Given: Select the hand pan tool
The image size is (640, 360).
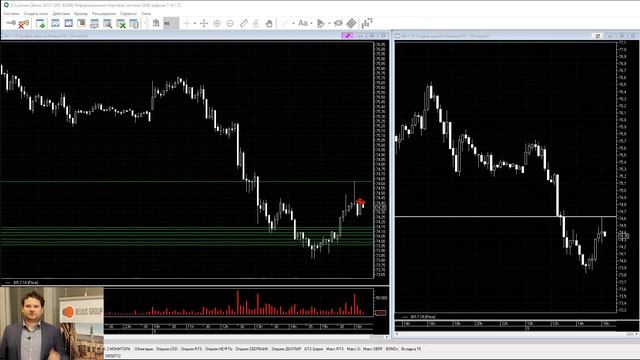Looking at the screenshot, I should coord(269,23).
